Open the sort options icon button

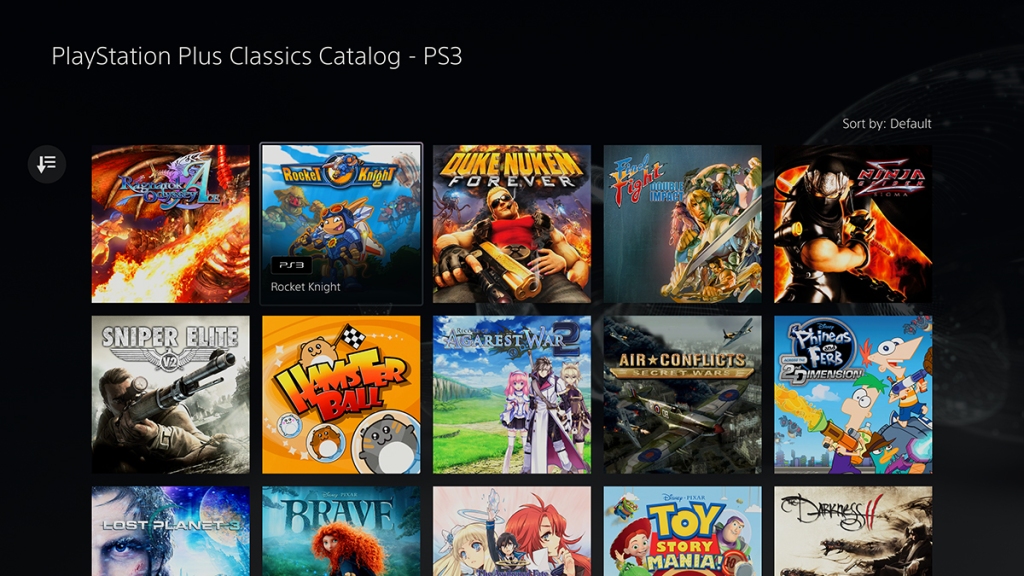tap(46, 163)
